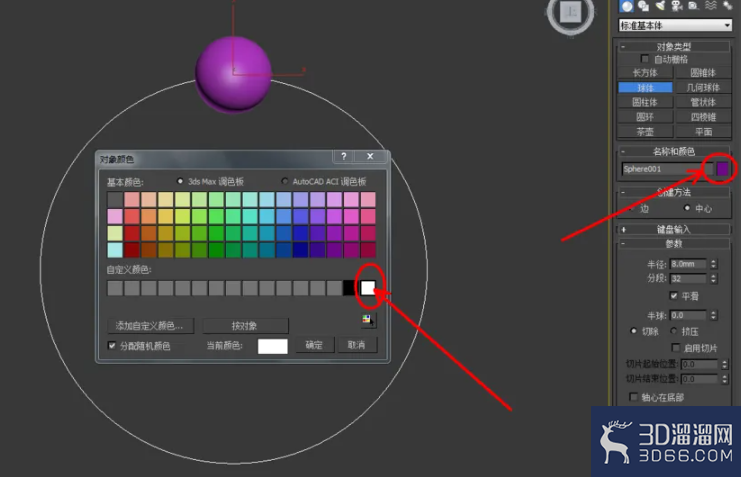Click the 半球 spinner arrows
Image resolution: width=741 pixels, height=477 pixels.
pos(714,315)
